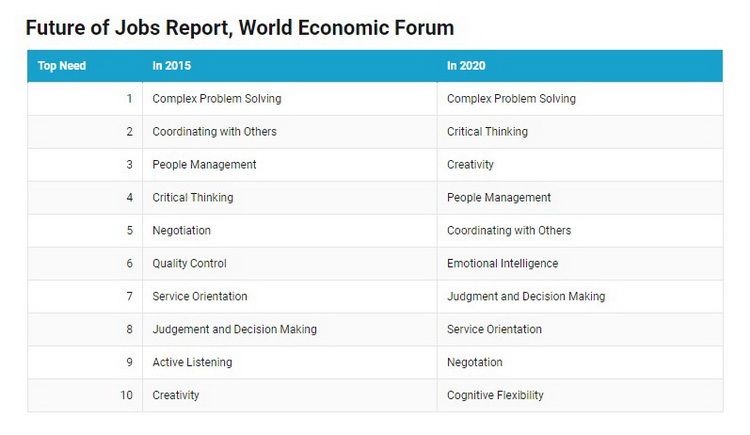This screenshot has height=435, width=750.
Task: Click "People Management" in the 2015 column
Action: point(204,165)
